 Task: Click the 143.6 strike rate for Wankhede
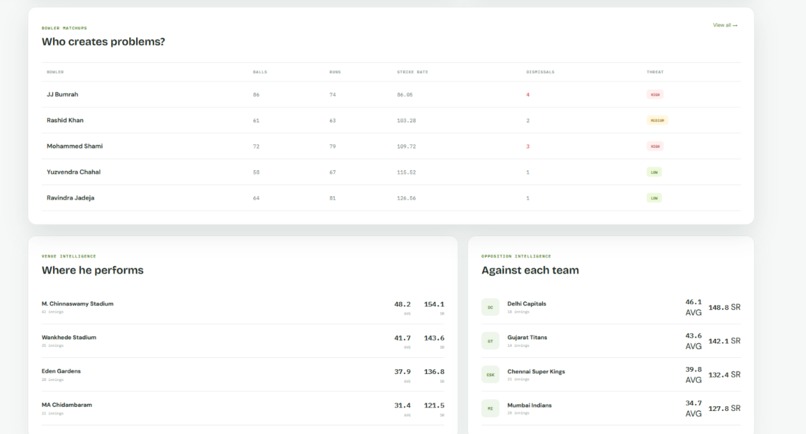tap(434, 338)
